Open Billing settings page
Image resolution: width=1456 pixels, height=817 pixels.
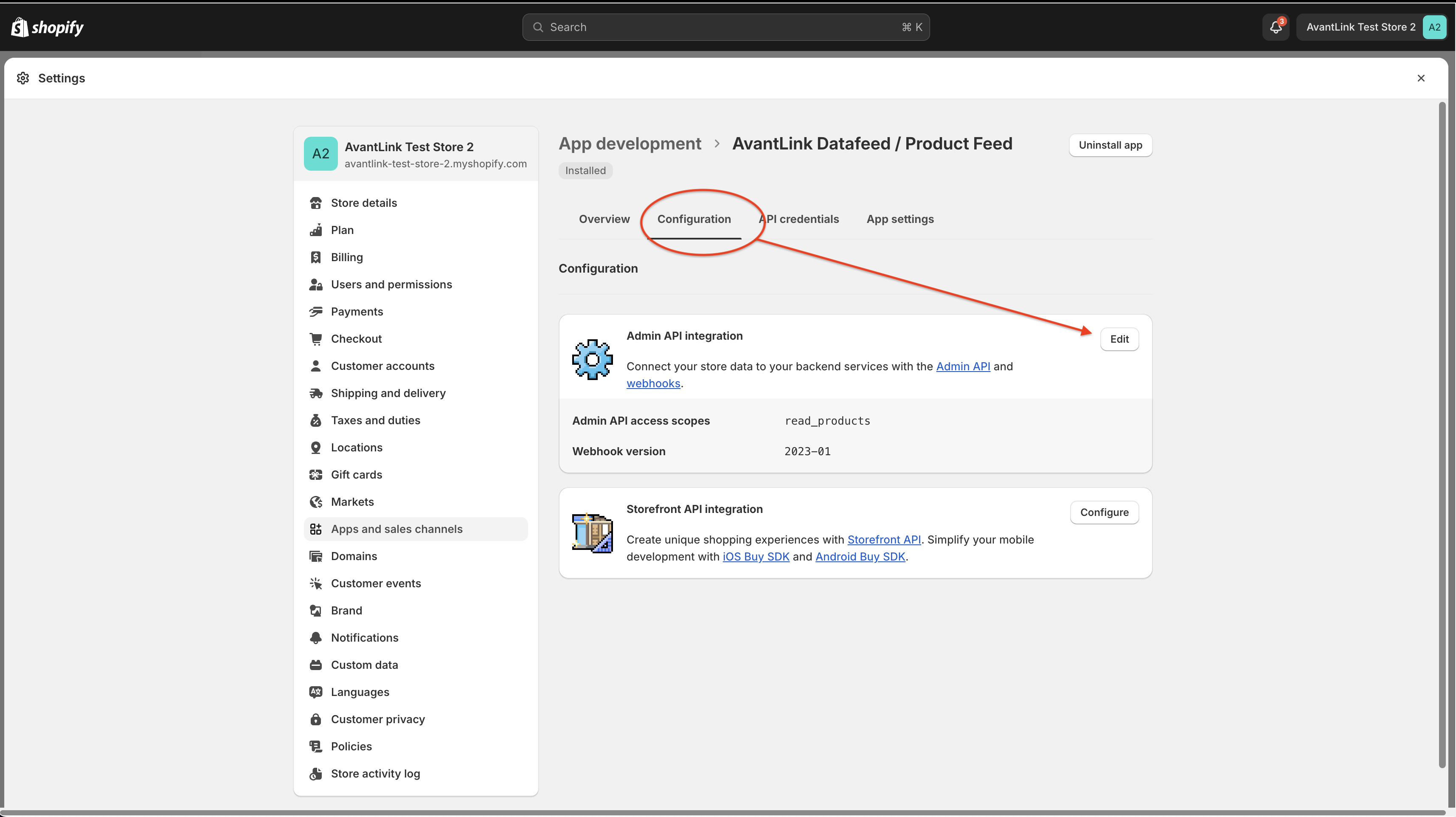click(416, 257)
